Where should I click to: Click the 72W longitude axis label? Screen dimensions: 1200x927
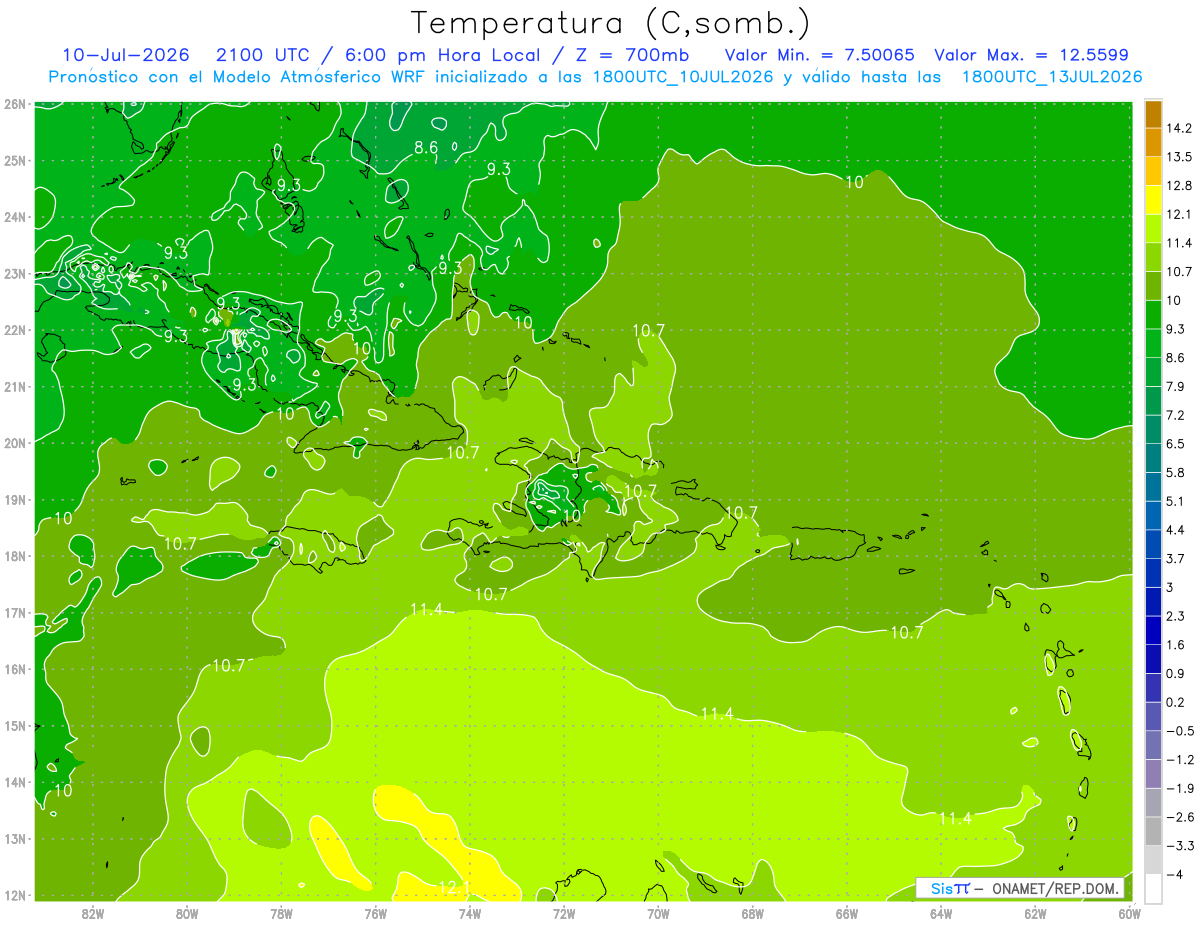(x=564, y=913)
